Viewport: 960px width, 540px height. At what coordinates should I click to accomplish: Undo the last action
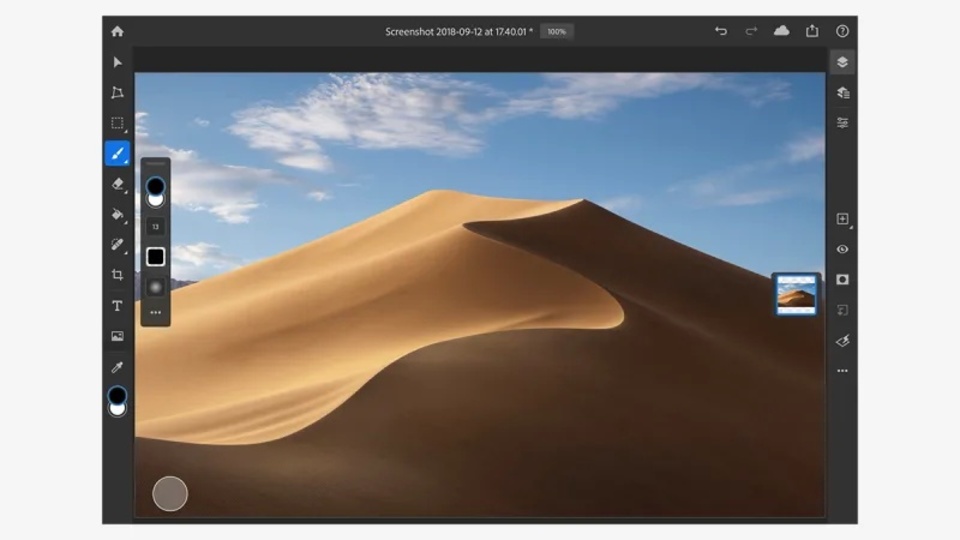(721, 31)
